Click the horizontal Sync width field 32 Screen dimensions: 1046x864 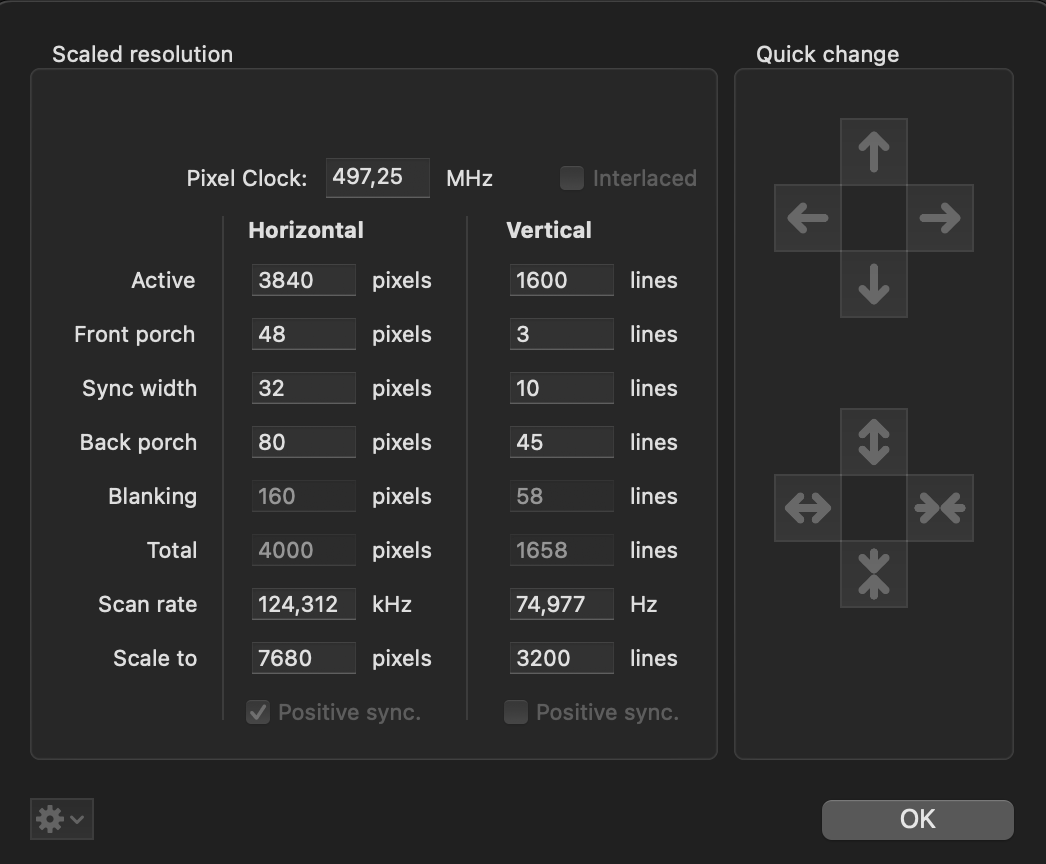tap(304, 388)
